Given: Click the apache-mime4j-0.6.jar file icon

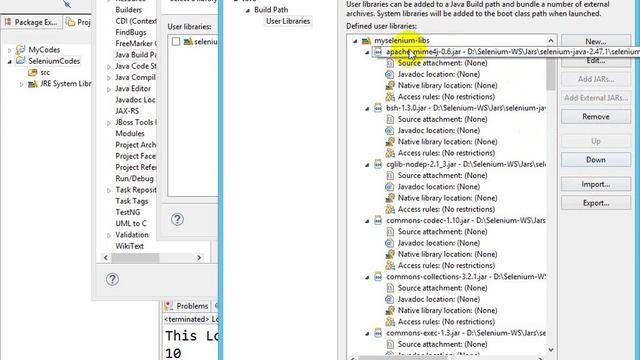Looking at the screenshot, I should (x=378, y=52).
